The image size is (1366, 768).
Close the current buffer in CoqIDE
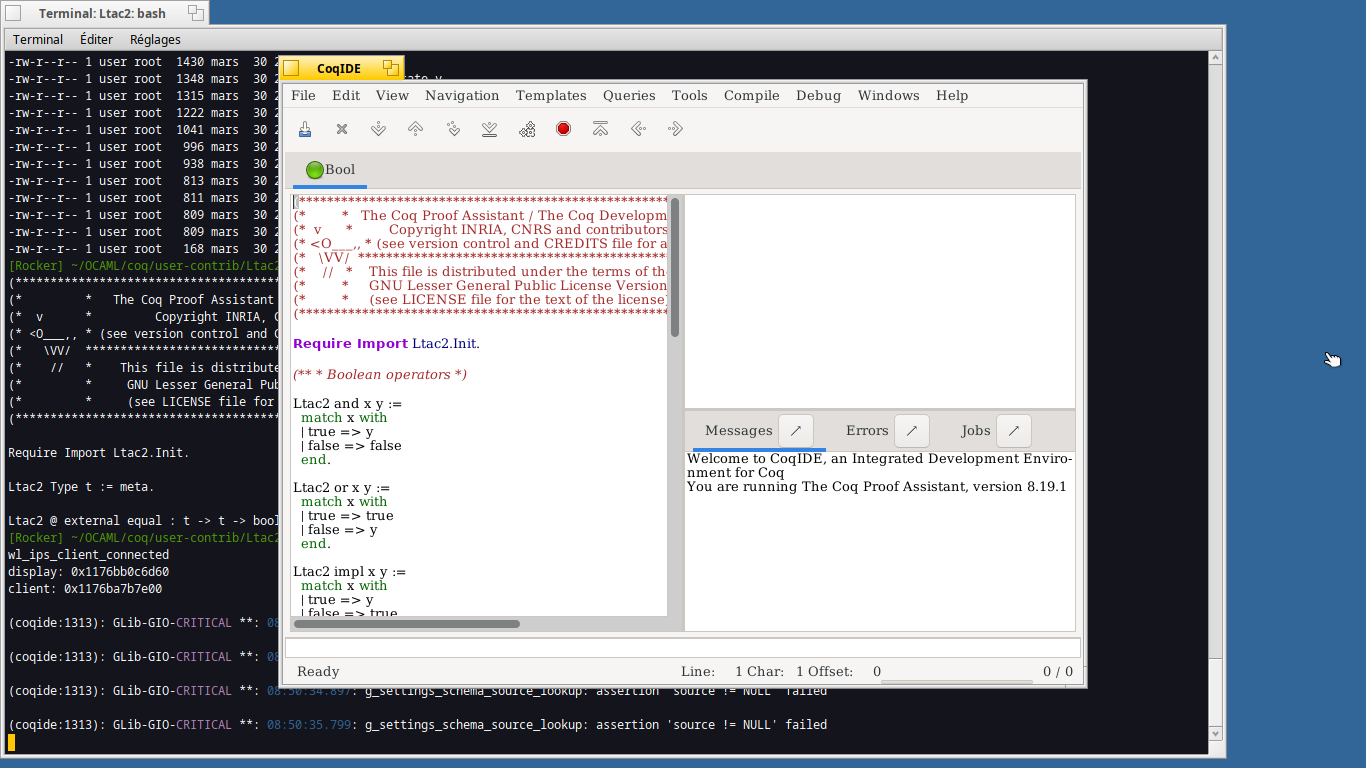[x=342, y=129]
